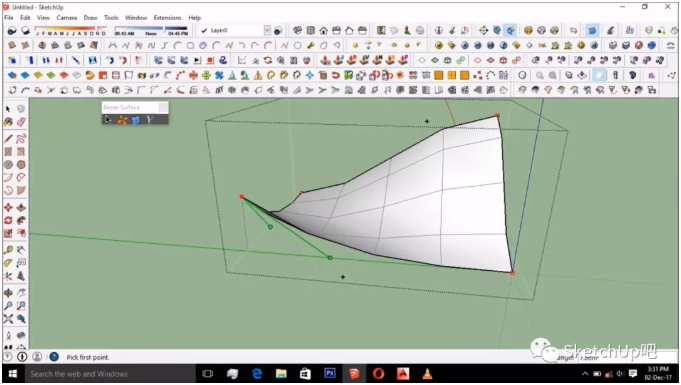The height and width of the screenshot is (385, 681).
Task: Toggle the Layer0 current layer checkmark
Action: pyautogui.click(x=204, y=30)
